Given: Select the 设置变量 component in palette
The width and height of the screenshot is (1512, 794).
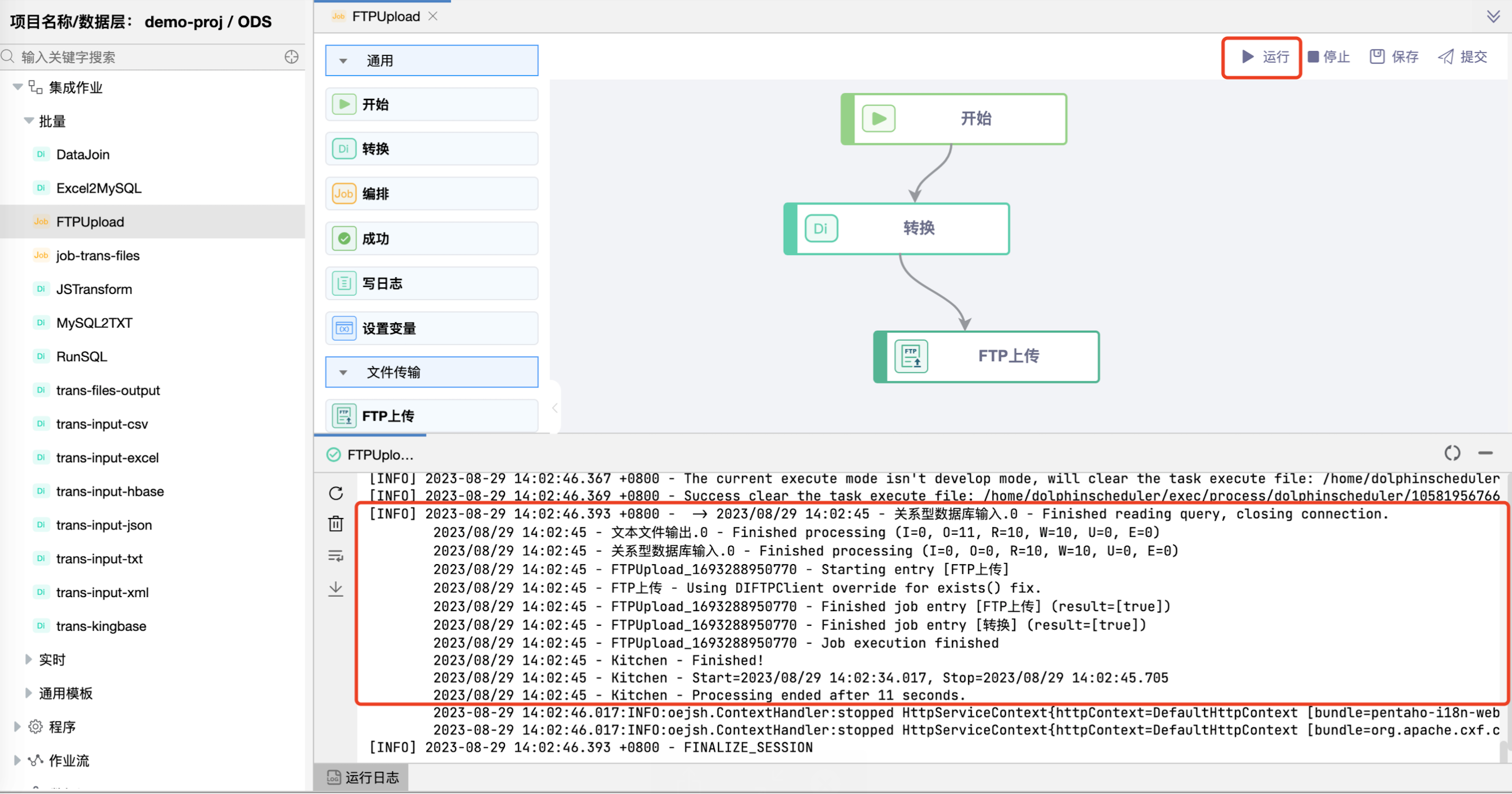Looking at the screenshot, I should pyautogui.click(x=431, y=328).
